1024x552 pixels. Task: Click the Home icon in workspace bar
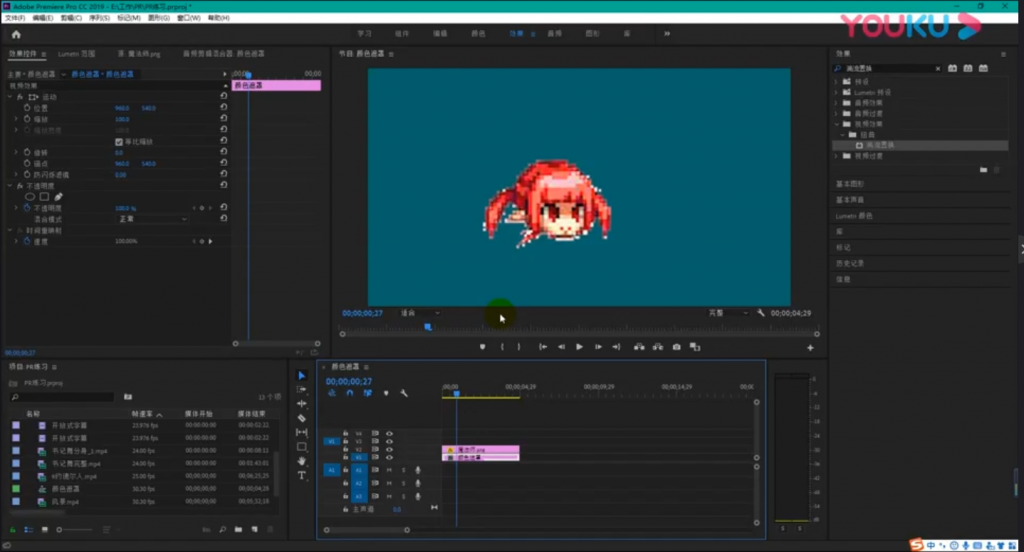[x=16, y=35]
